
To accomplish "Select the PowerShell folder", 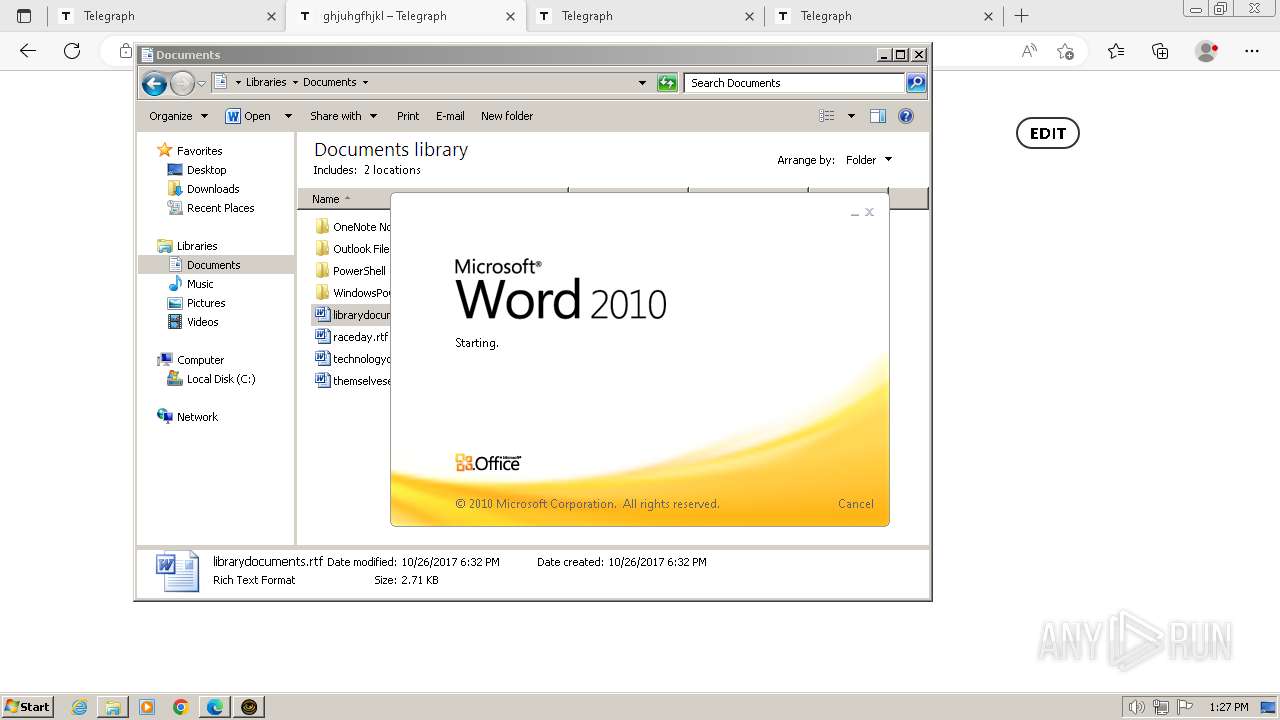I will 350,271.
